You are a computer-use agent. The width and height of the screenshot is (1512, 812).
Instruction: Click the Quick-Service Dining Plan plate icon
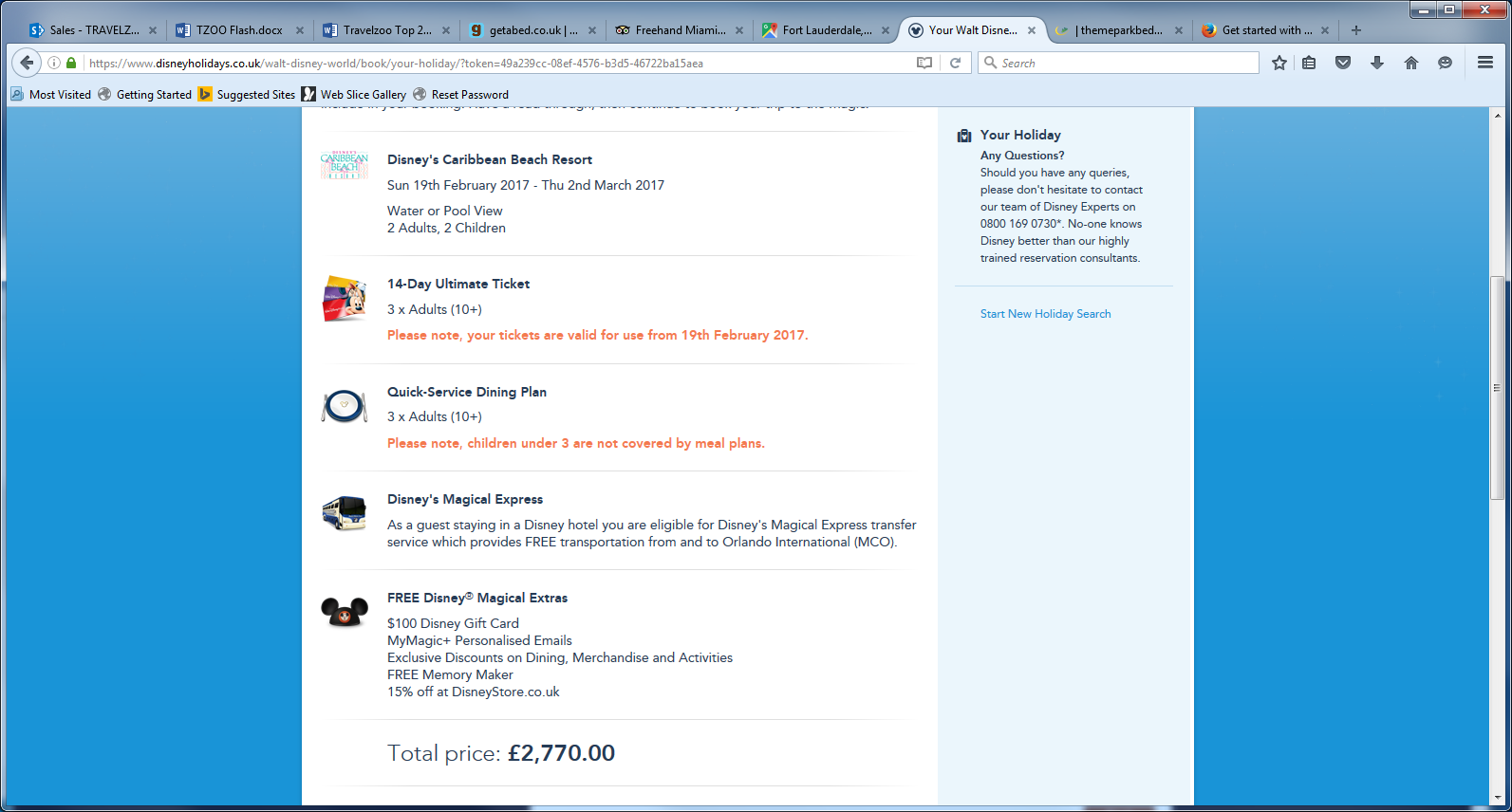pos(345,406)
